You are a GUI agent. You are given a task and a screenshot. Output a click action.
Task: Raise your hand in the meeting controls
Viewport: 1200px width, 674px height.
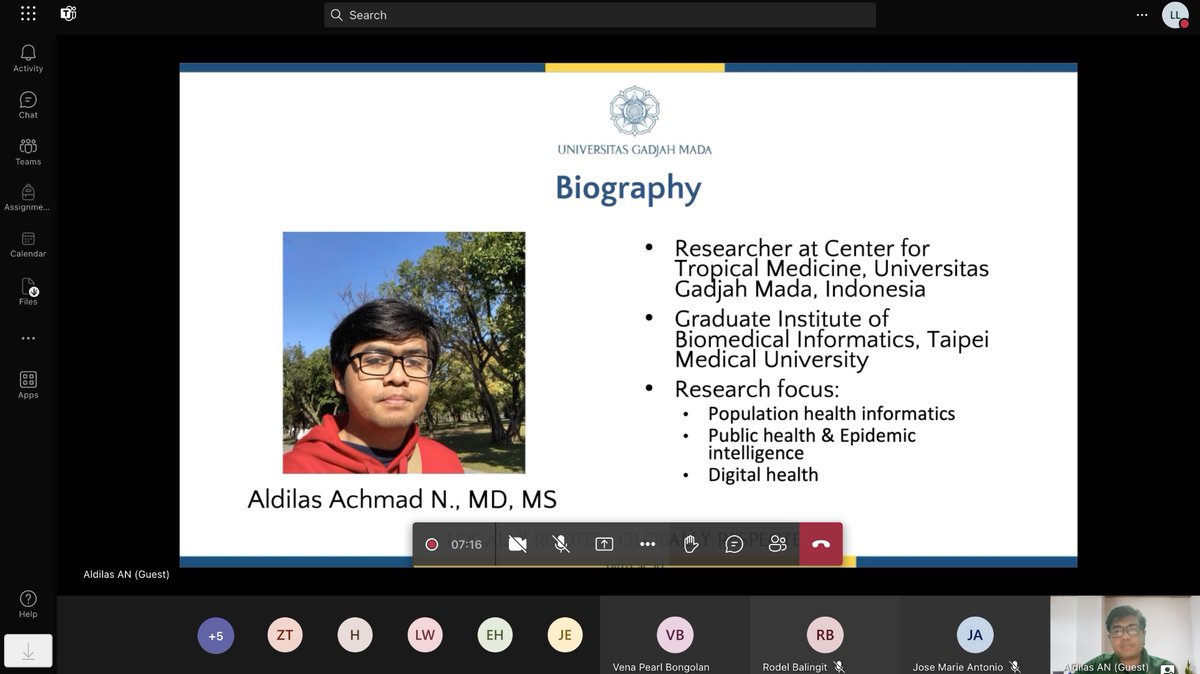pos(690,543)
